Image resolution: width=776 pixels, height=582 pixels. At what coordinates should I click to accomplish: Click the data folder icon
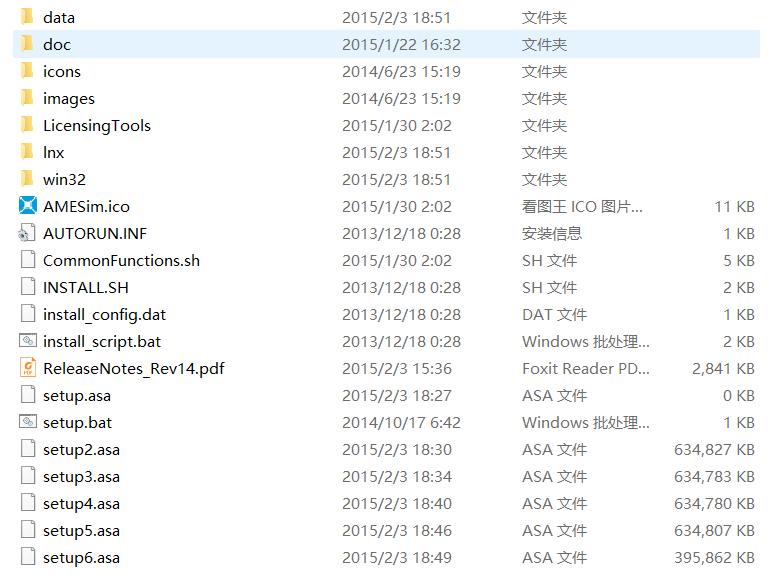point(28,17)
